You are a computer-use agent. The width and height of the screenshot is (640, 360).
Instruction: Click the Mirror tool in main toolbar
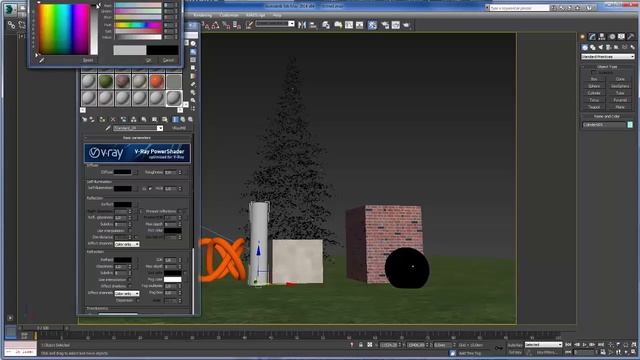(x=302, y=25)
